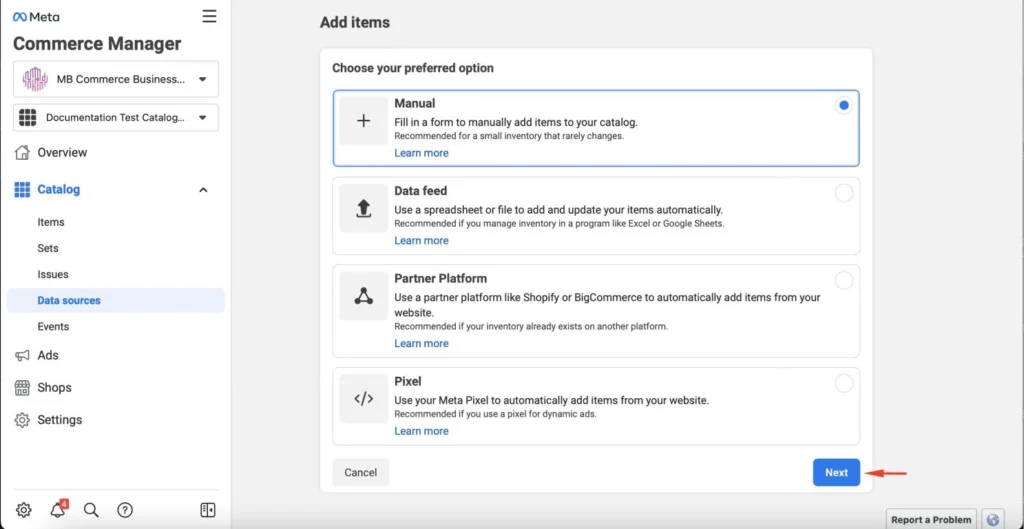Viewport: 1024px width, 529px height.
Task: Click the notifications bell icon
Action: 58,510
